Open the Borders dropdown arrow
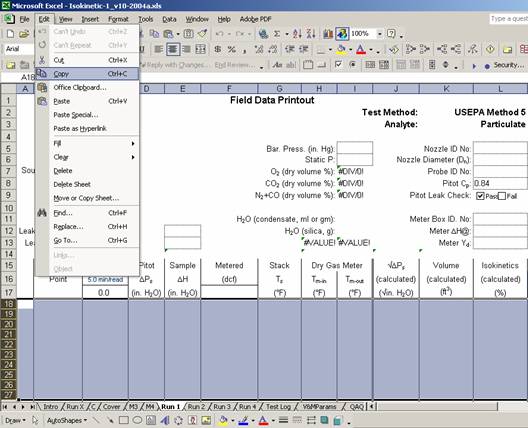This screenshot has height=428, width=528. pyautogui.click(x=330, y=50)
